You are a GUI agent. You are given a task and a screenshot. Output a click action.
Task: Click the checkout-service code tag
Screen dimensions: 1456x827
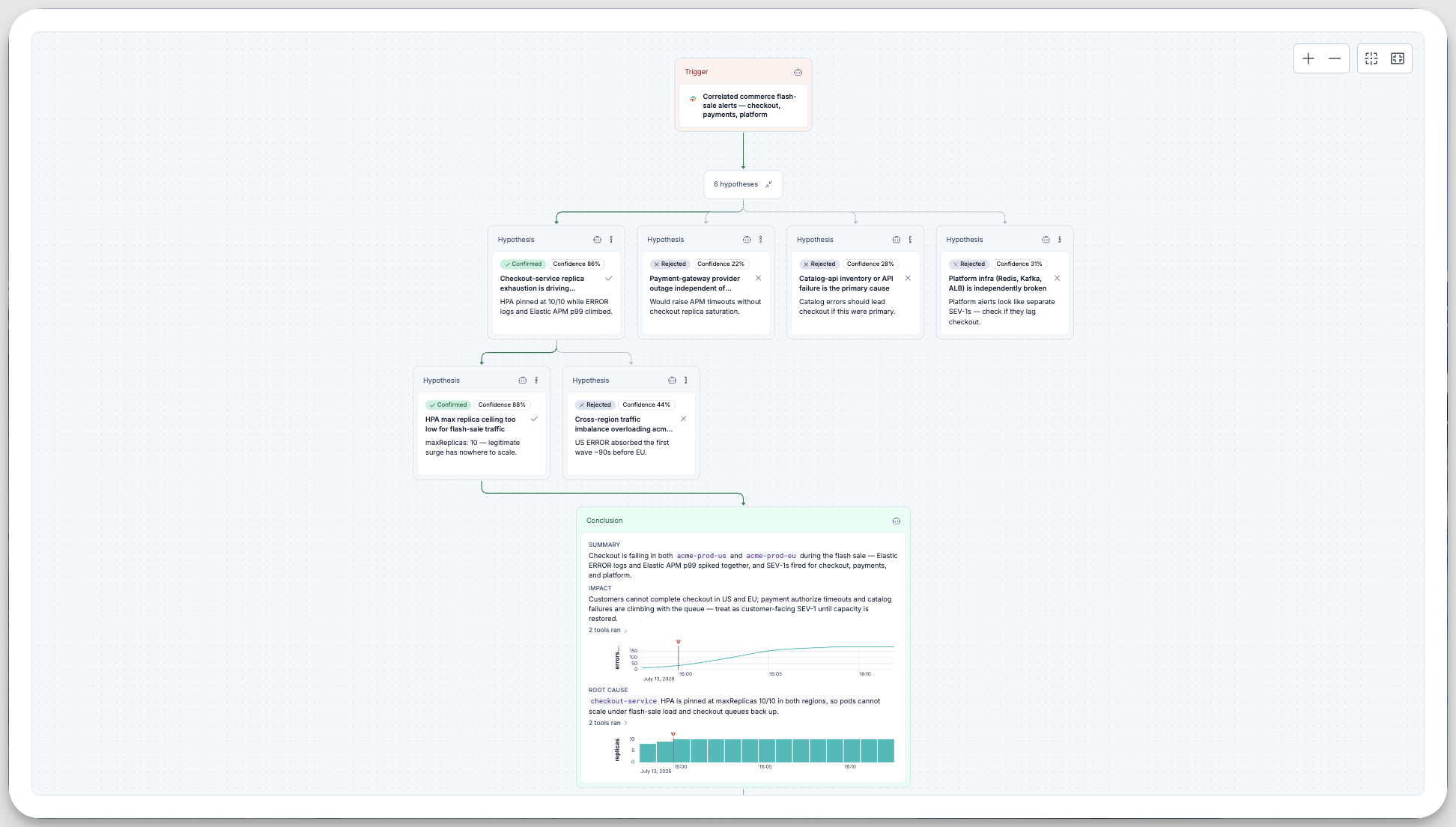[x=623, y=701]
